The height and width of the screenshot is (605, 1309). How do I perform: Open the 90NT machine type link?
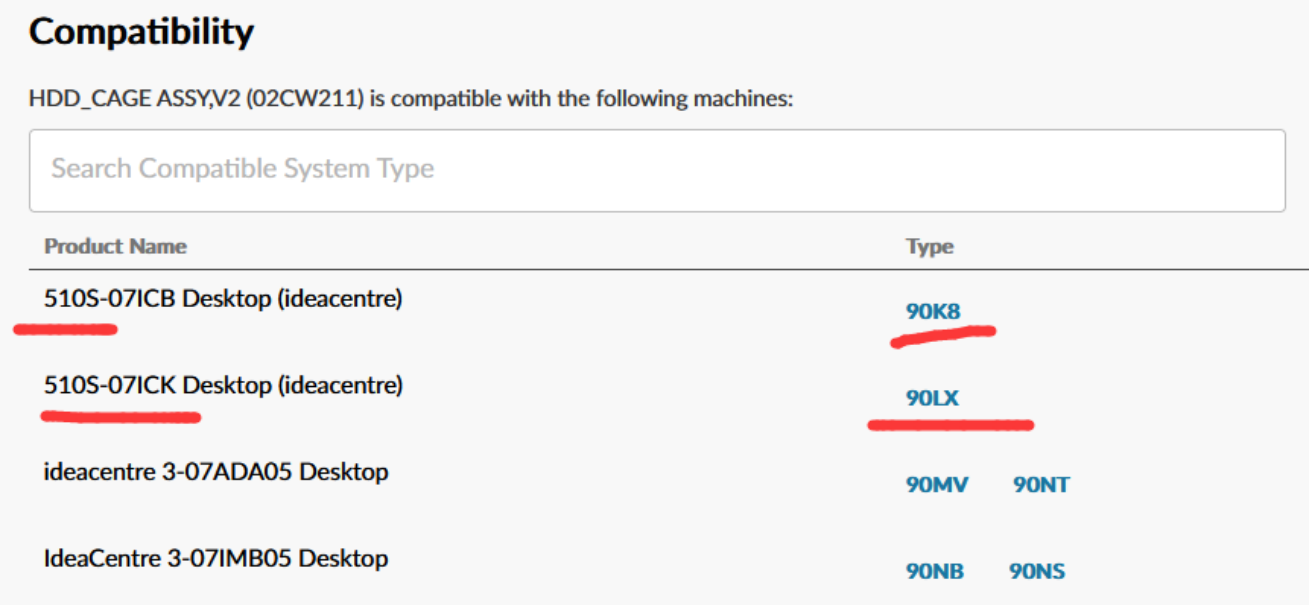[x=1041, y=485]
